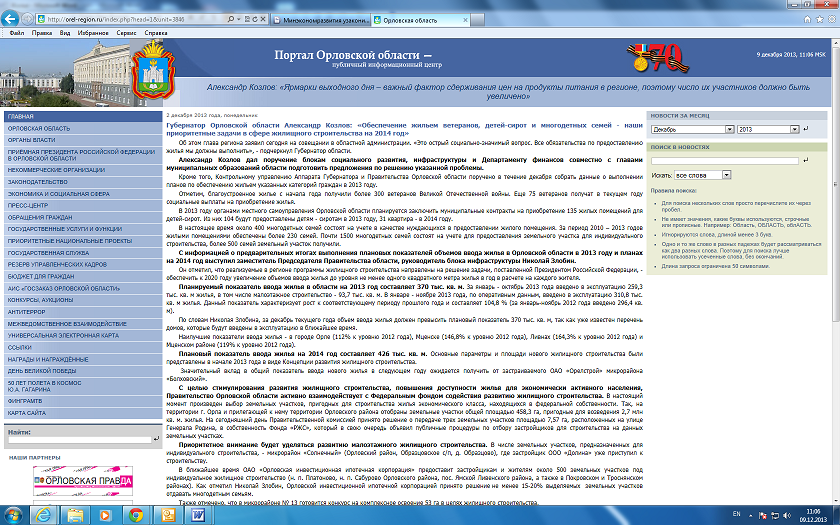Screen dimensions: 840x525
Task: Click the search magnifier in the address bar
Action: coord(231,19)
